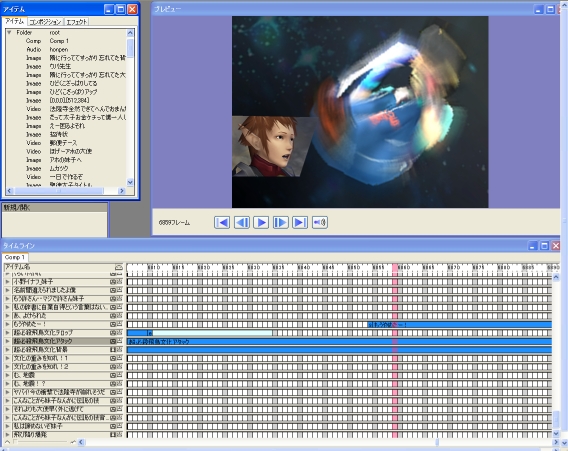
Task: Select layer name 私の辞書に自業自得という言葉はない
Action: pyautogui.click(x=60, y=307)
